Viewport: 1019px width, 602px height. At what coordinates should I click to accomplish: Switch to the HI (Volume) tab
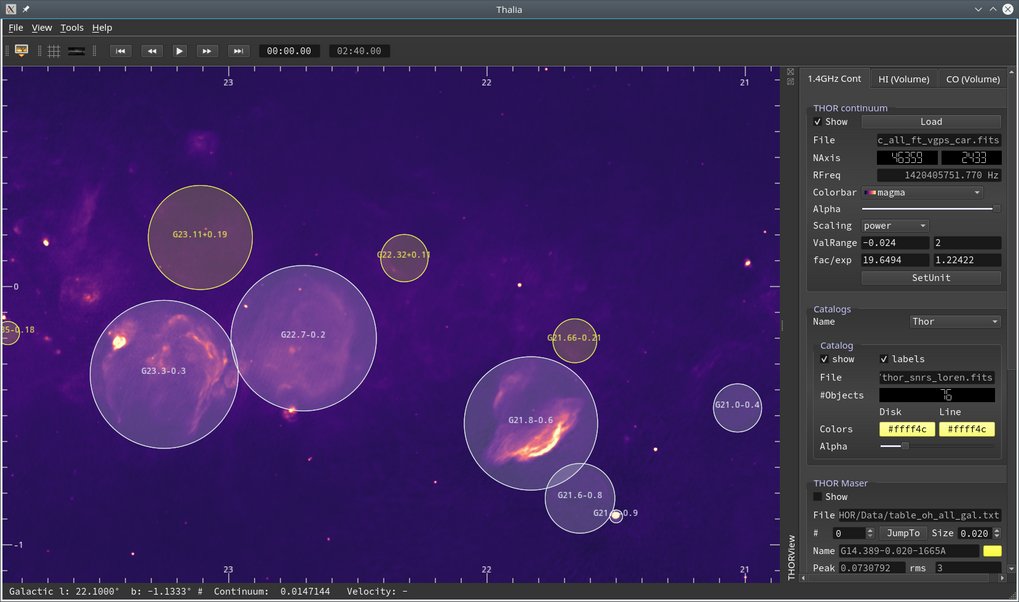click(903, 79)
